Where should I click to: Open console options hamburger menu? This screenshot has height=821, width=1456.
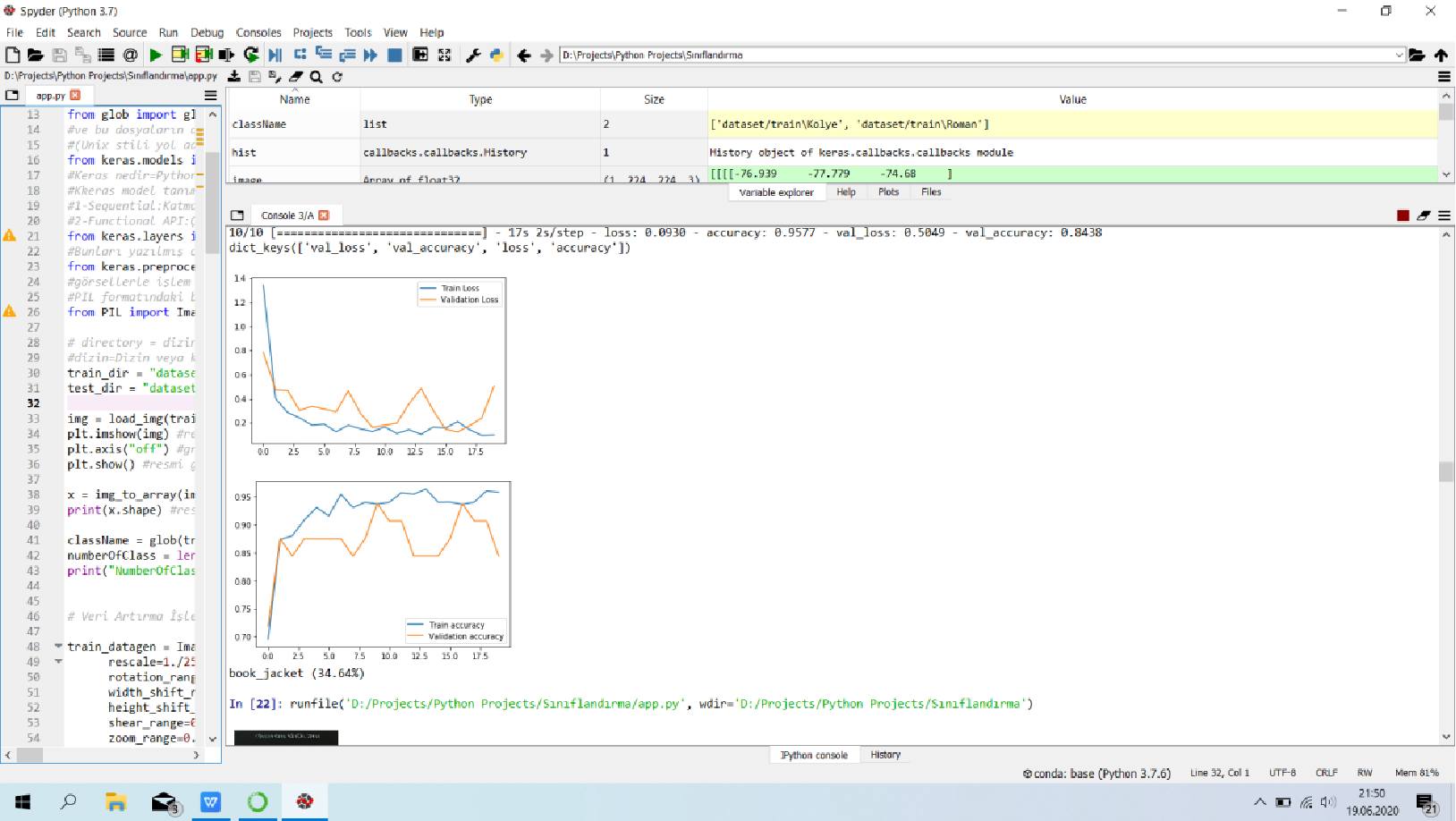(x=1444, y=216)
